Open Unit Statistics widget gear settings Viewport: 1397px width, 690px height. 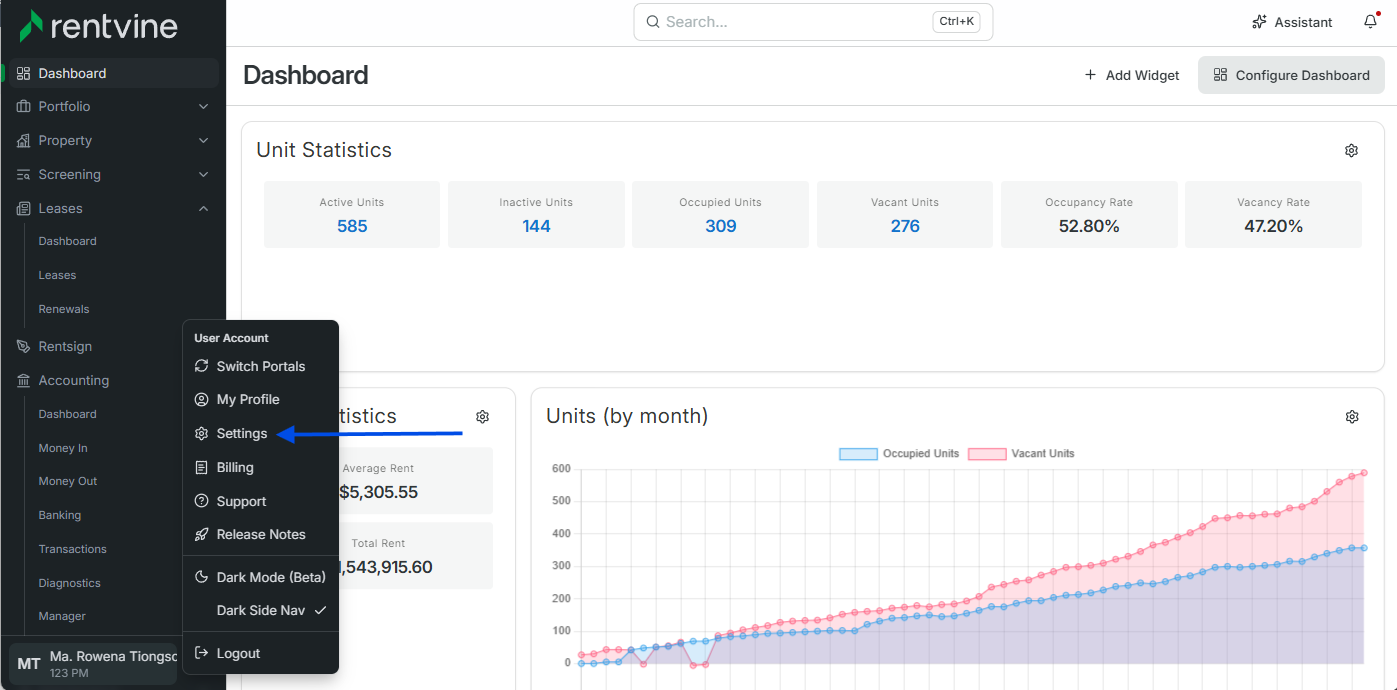(x=1351, y=150)
